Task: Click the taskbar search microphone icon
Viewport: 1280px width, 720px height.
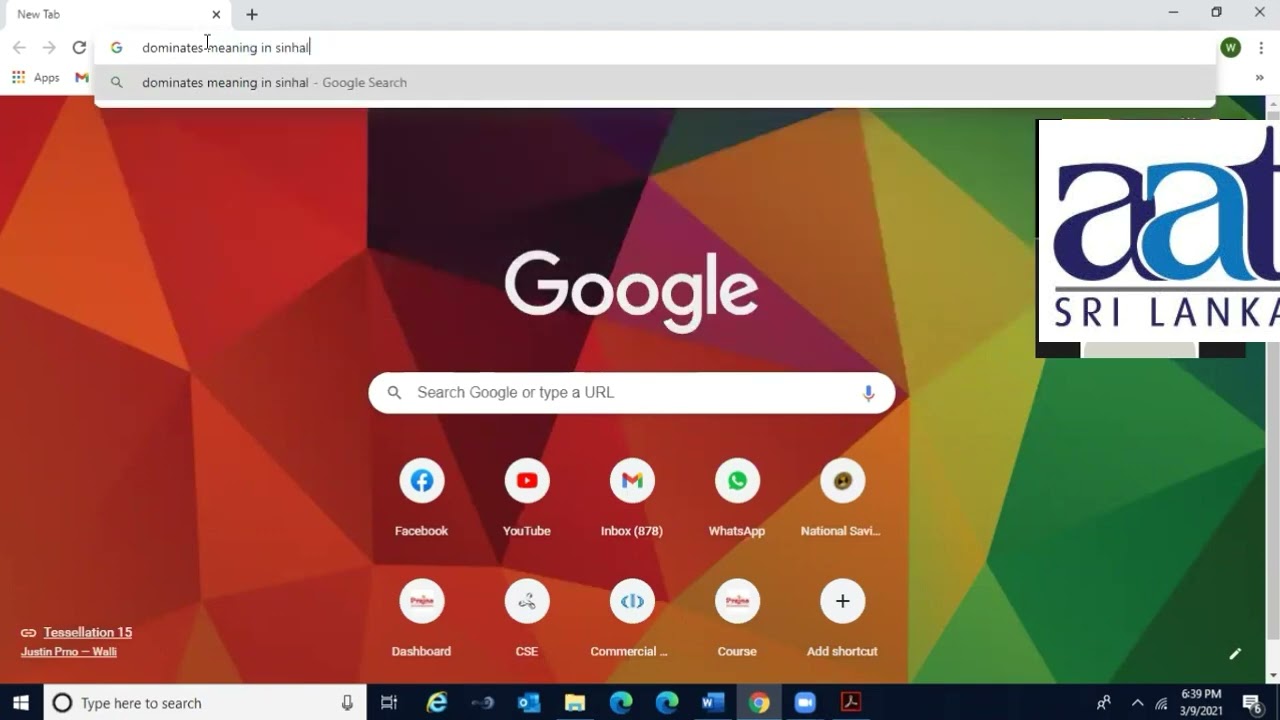Action: coord(347,703)
